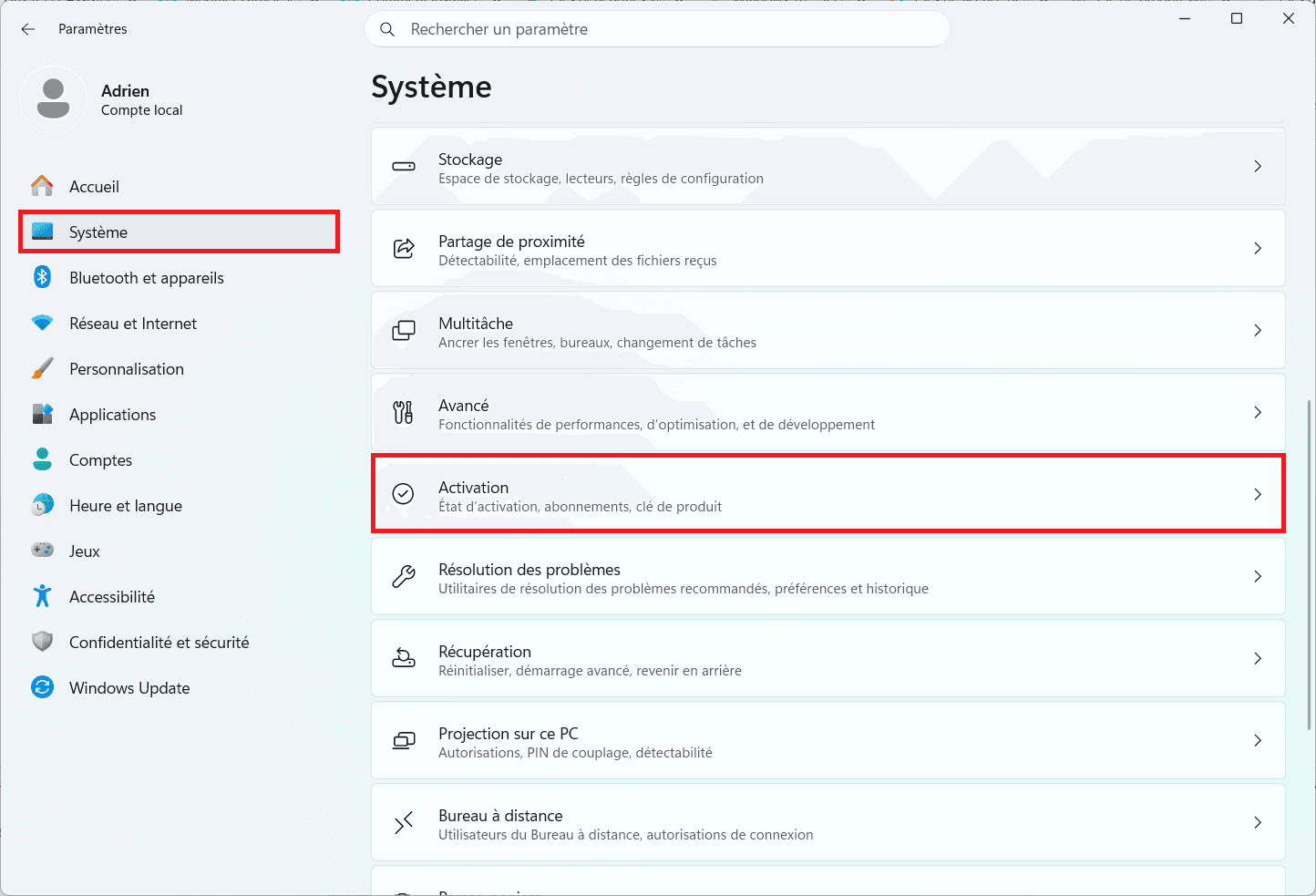This screenshot has height=896, width=1316.
Task: Click the Récupération icon
Action: [x=403, y=658]
